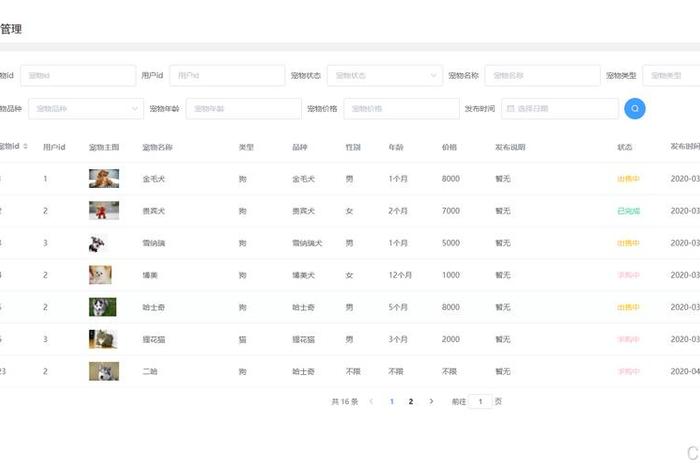Select page 1 in pagination

coord(391,401)
